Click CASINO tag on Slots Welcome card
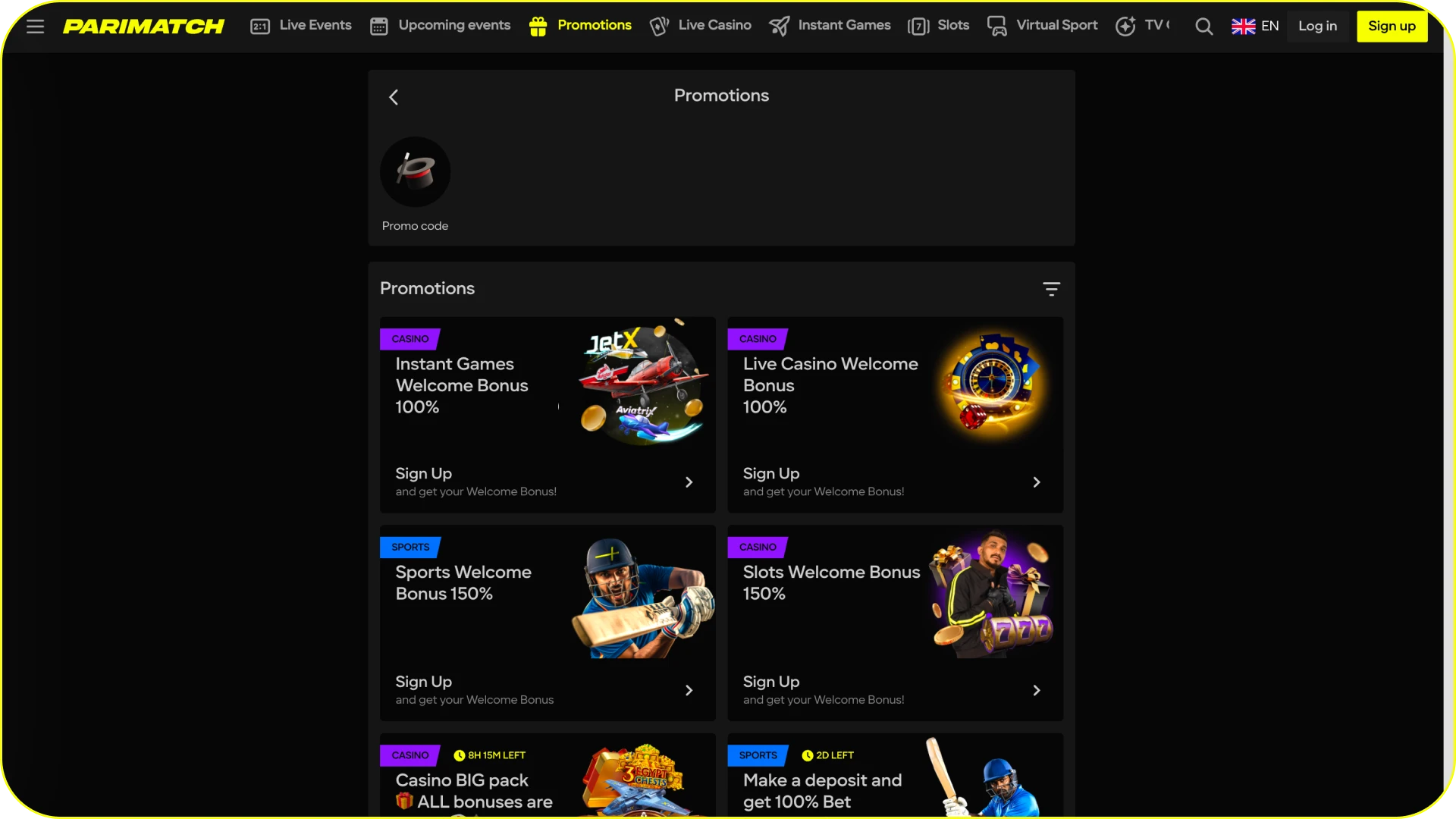Viewport: 1456px width, 819px height. [x=758, y=547]
